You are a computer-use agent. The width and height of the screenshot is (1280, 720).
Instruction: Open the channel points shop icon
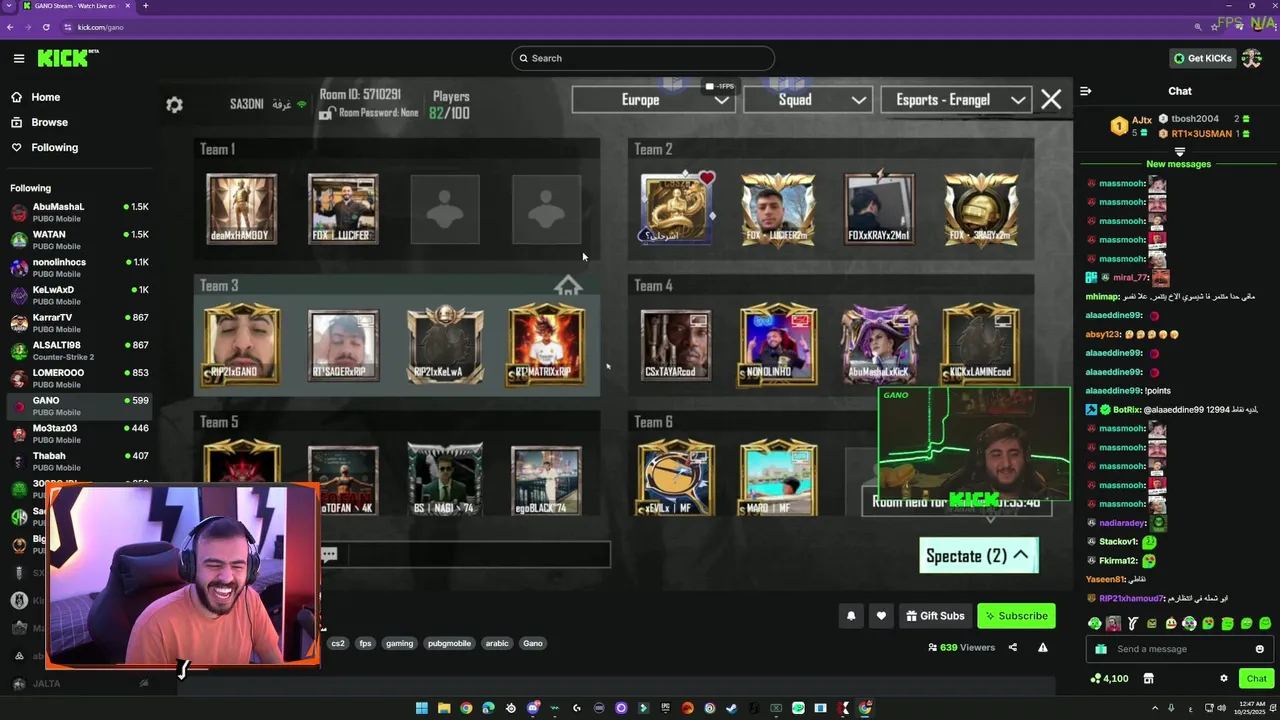tap(1148, 679)
